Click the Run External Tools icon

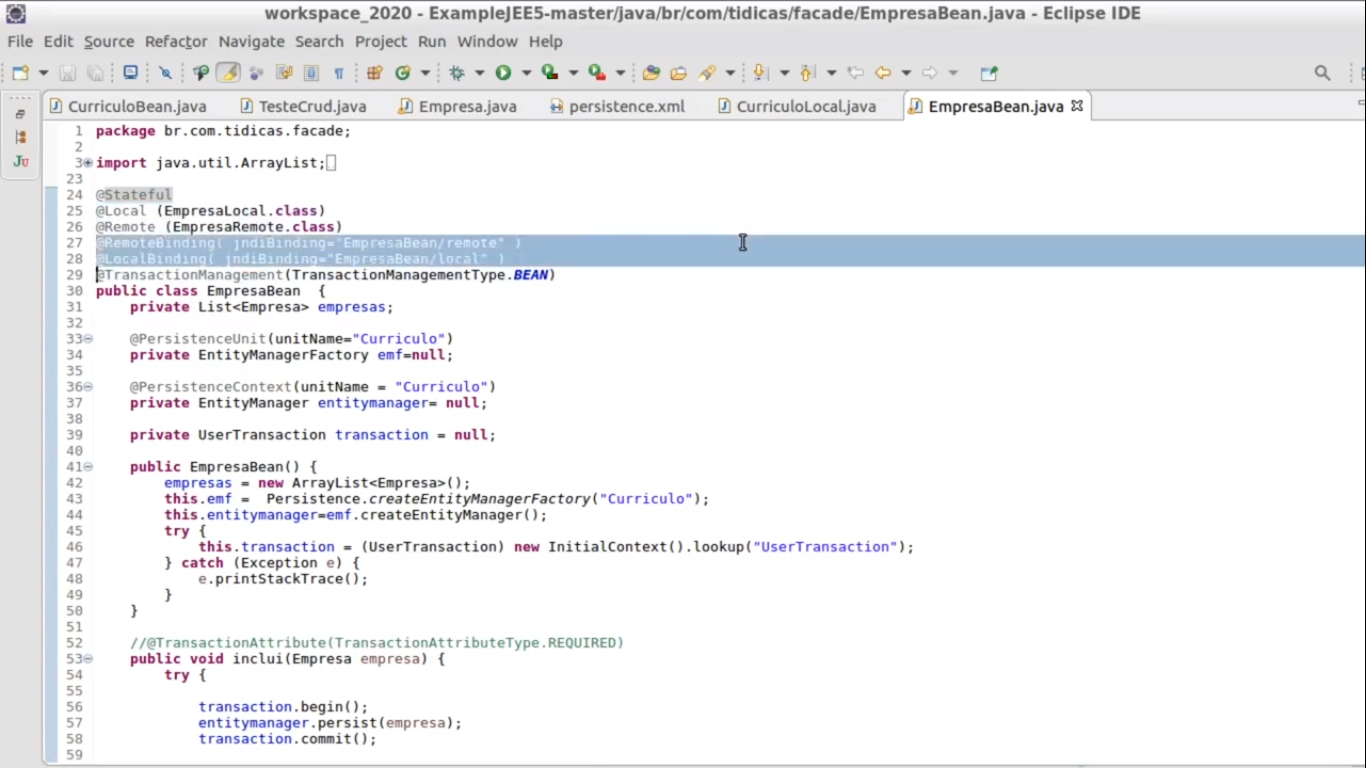click(597, 73)
